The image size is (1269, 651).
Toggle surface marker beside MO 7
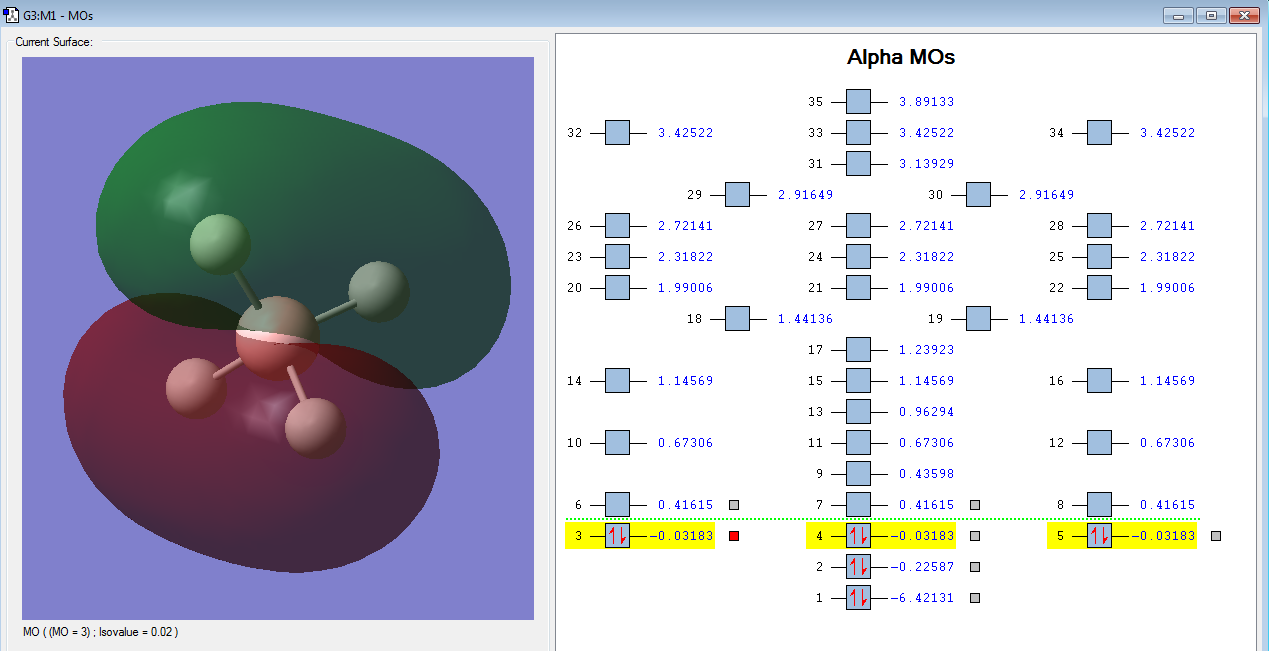(975, 505)
